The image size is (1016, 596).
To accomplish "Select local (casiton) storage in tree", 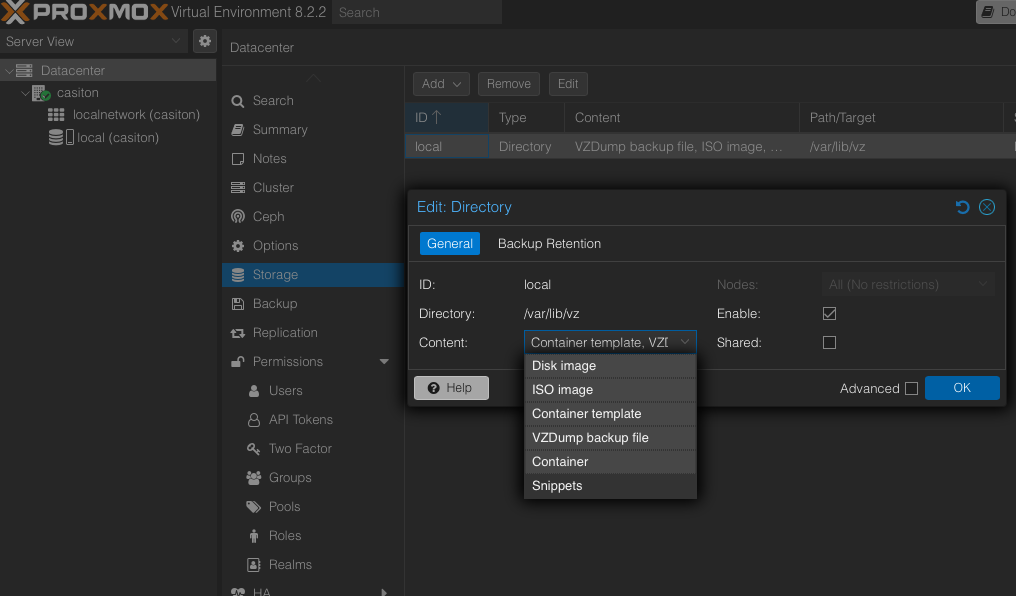I will tap(117, 137).
